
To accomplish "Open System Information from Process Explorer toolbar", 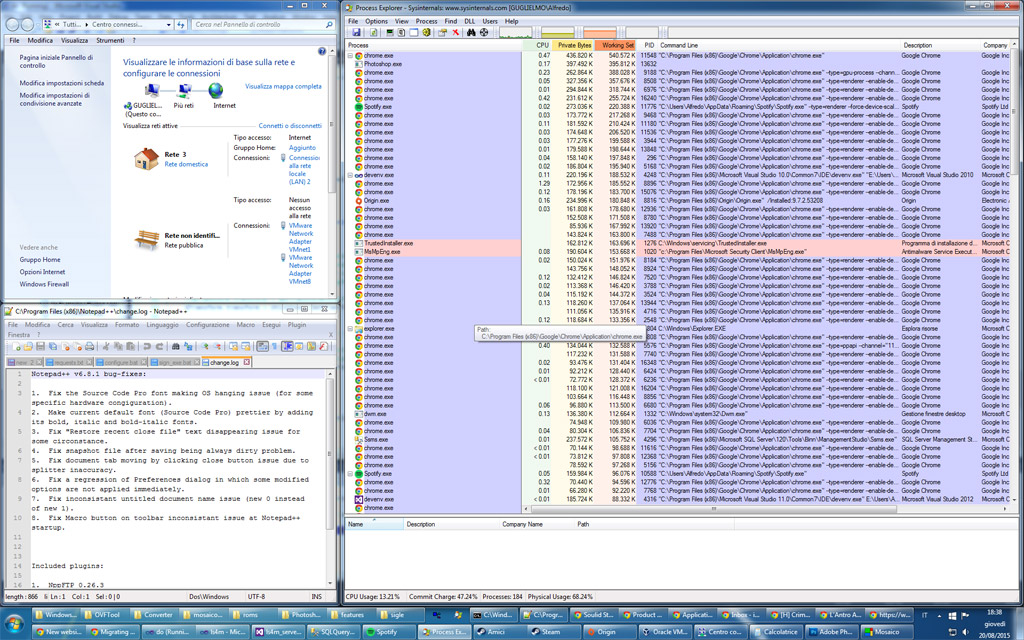I will click(390, 32).
